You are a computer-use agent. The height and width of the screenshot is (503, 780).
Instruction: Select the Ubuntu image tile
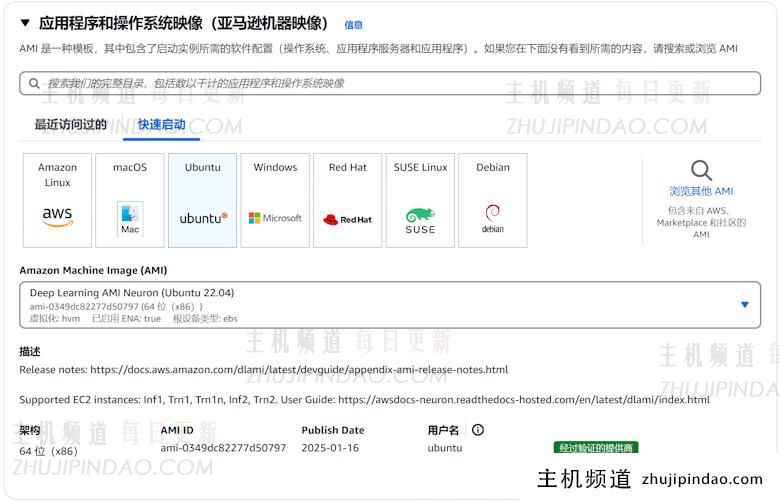[x=202, y=200]
